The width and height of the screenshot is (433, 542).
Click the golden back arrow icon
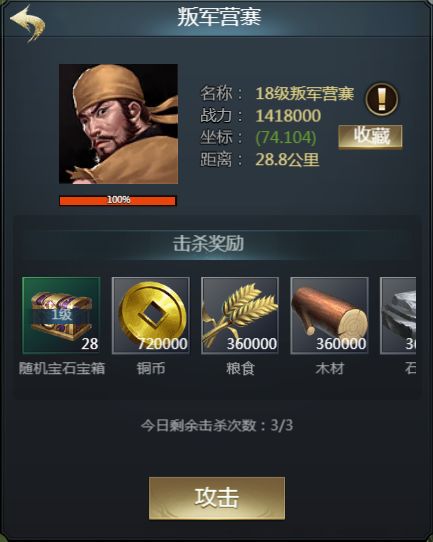coord(28,24)
